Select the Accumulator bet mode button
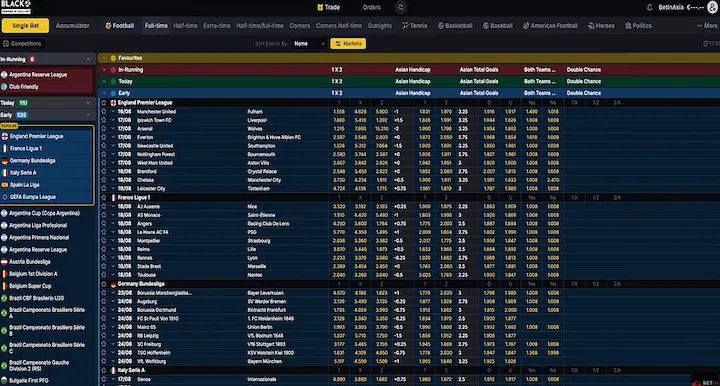 coord(73,26)
